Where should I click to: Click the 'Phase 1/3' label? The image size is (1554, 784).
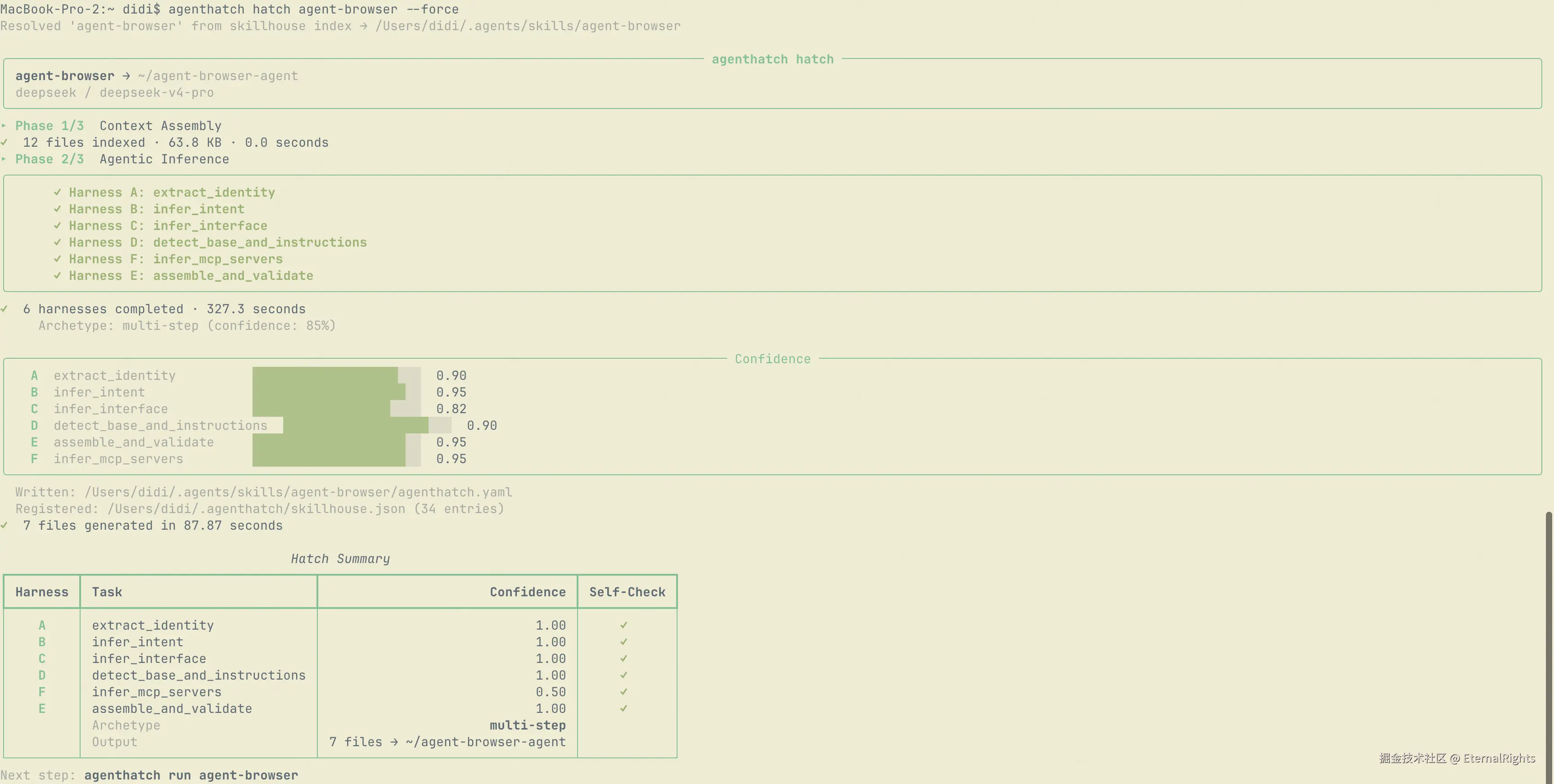(x=50, y=126)
